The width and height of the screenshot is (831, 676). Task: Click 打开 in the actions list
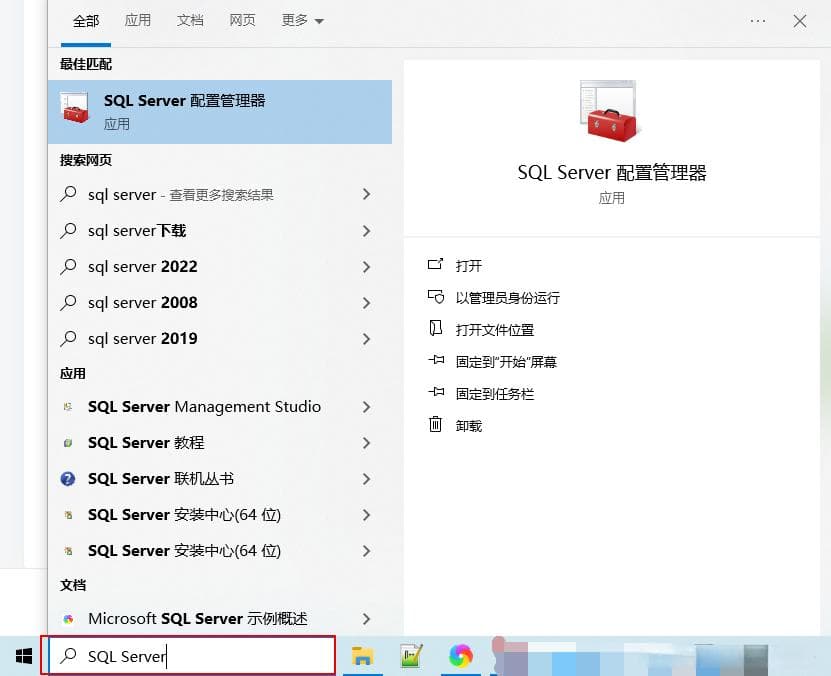coord(468,265)
